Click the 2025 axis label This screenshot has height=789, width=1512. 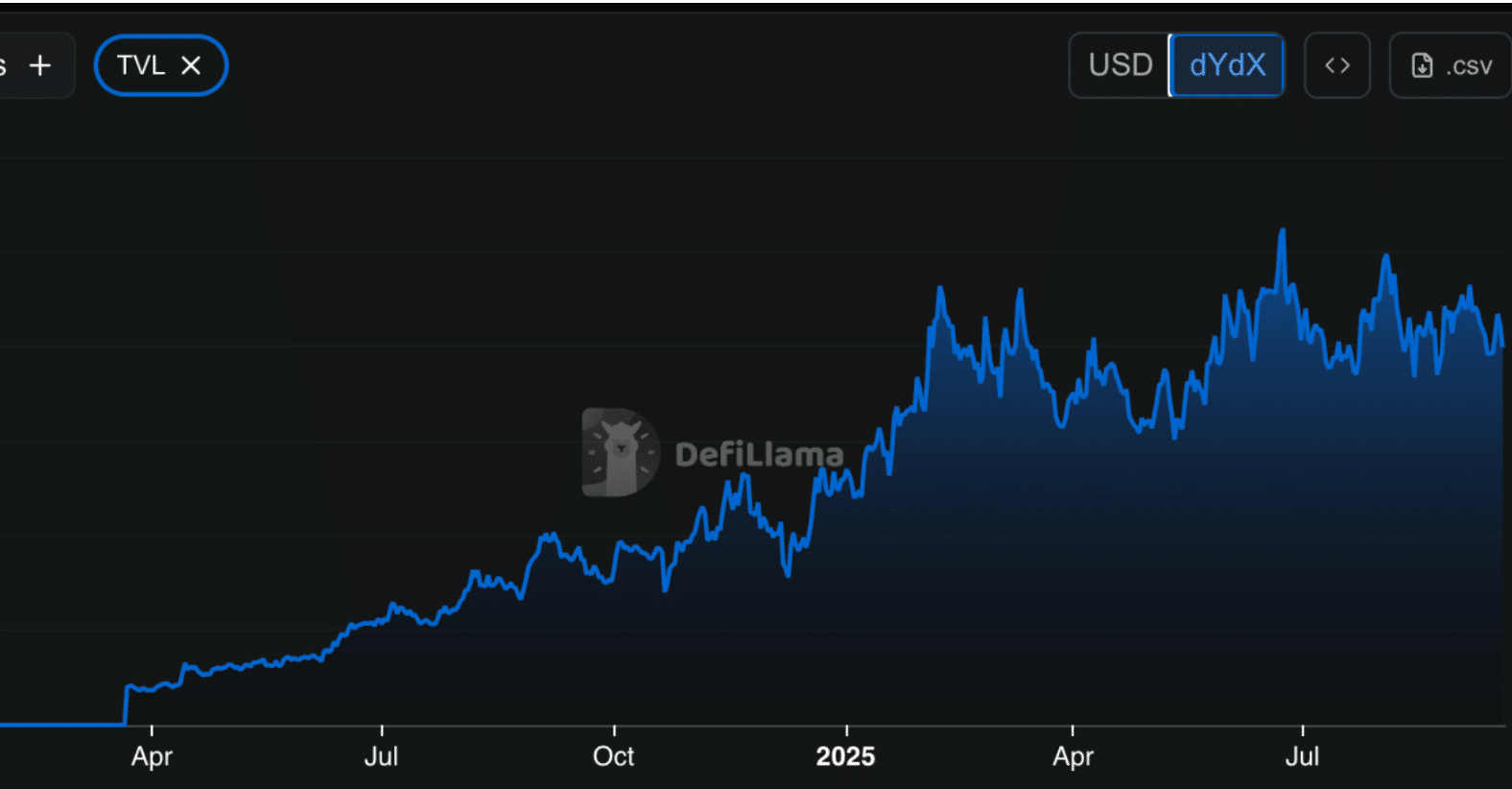tap(845, 756)
